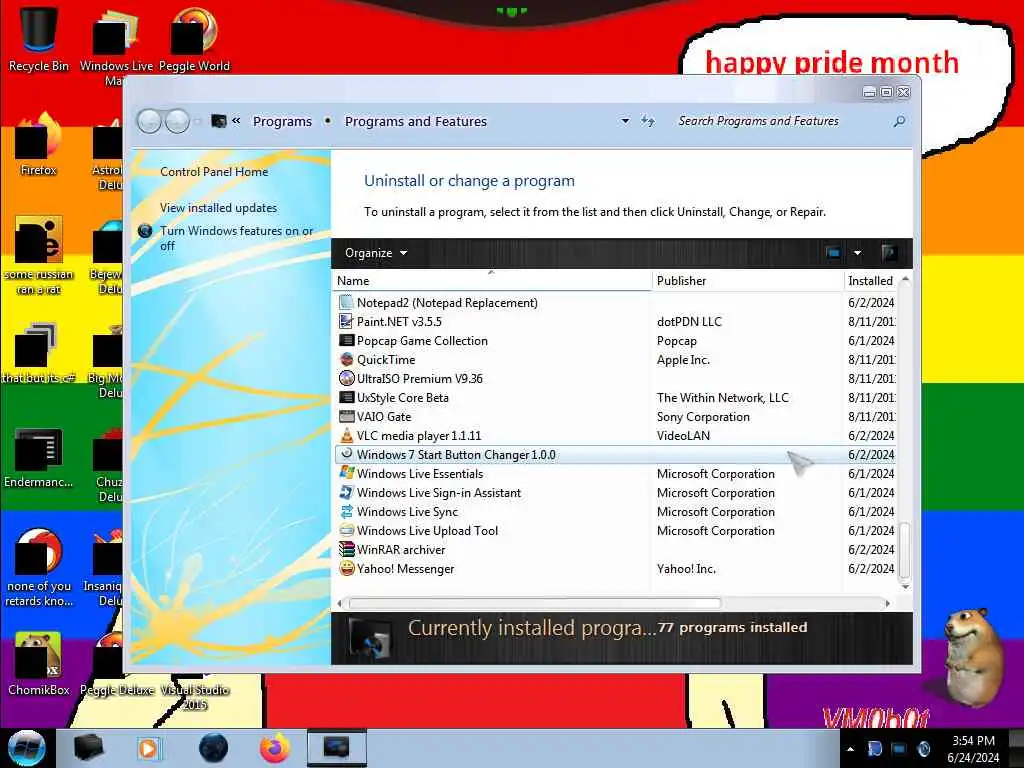Viewport: 1024px width, 768px height.
Task: Open the Windows Start orb
Action: (x=26, y=748)
